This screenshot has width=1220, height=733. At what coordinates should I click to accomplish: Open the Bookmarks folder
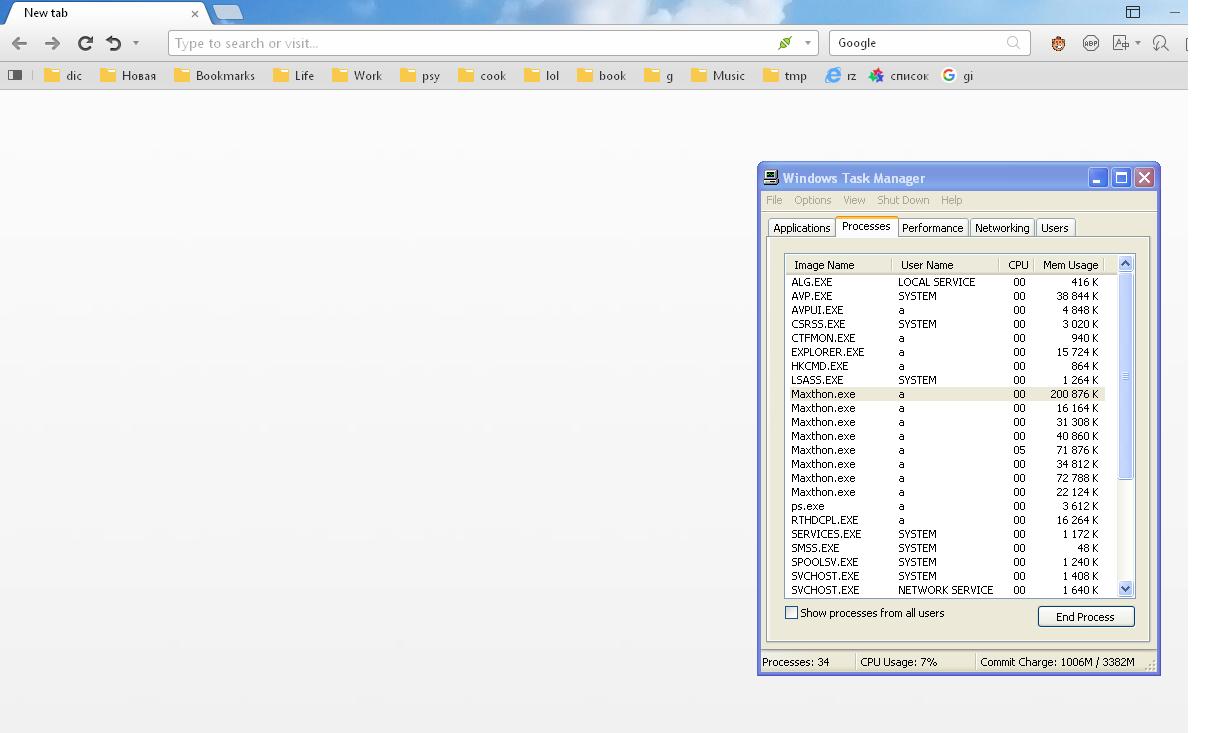point(215,75)
